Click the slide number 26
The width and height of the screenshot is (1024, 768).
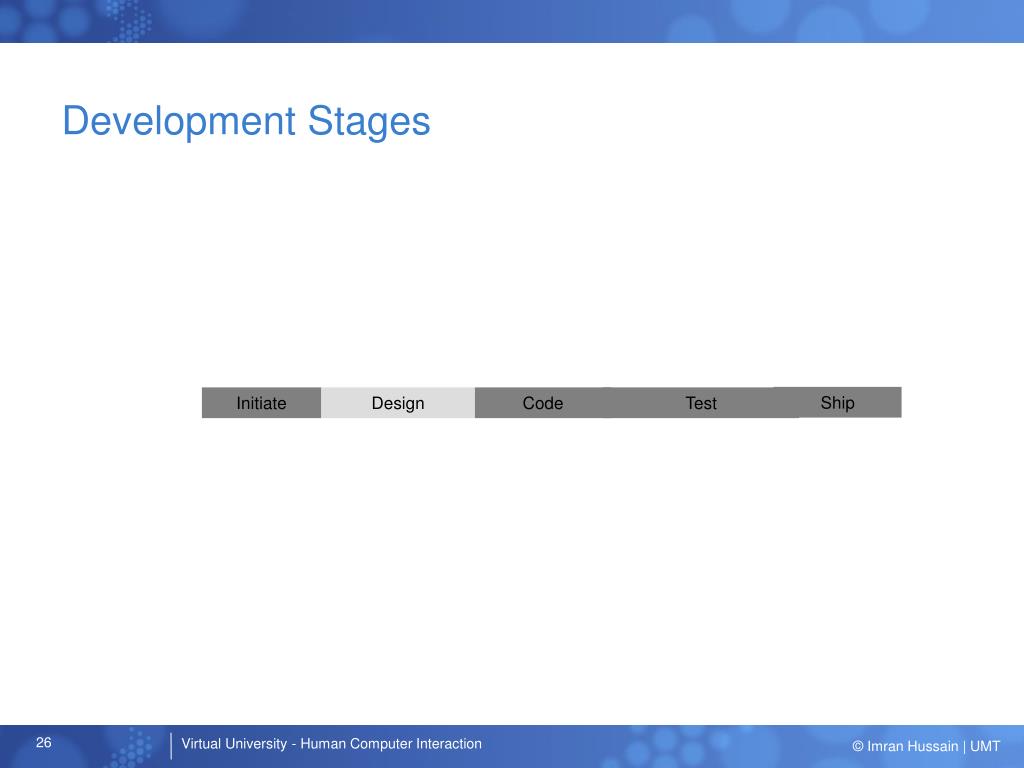(x=44, y=743)
